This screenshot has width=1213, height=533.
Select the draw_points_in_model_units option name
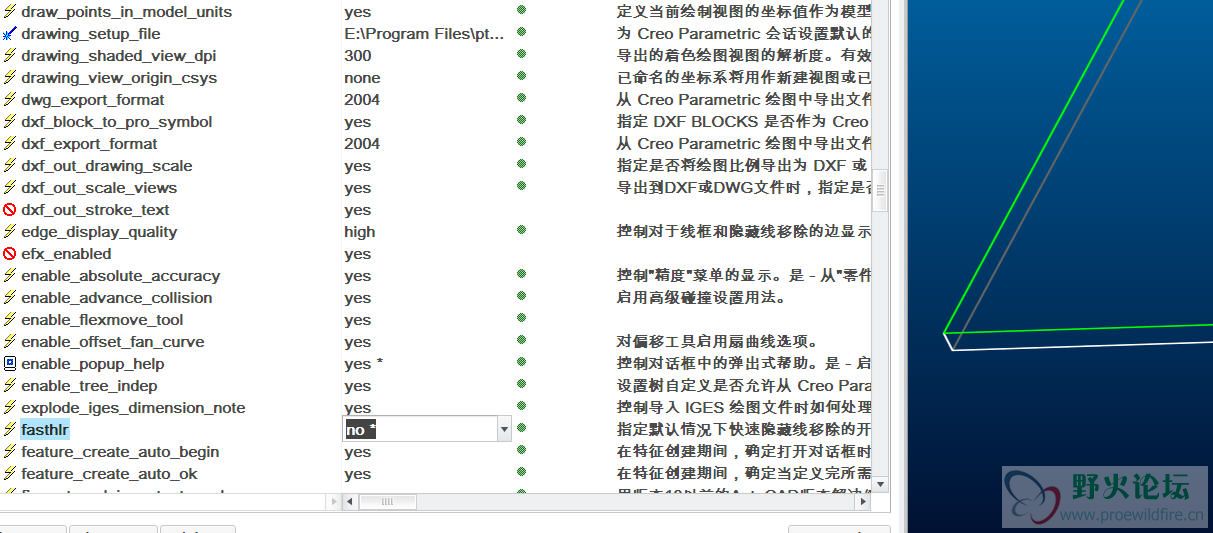coord(126,12)
